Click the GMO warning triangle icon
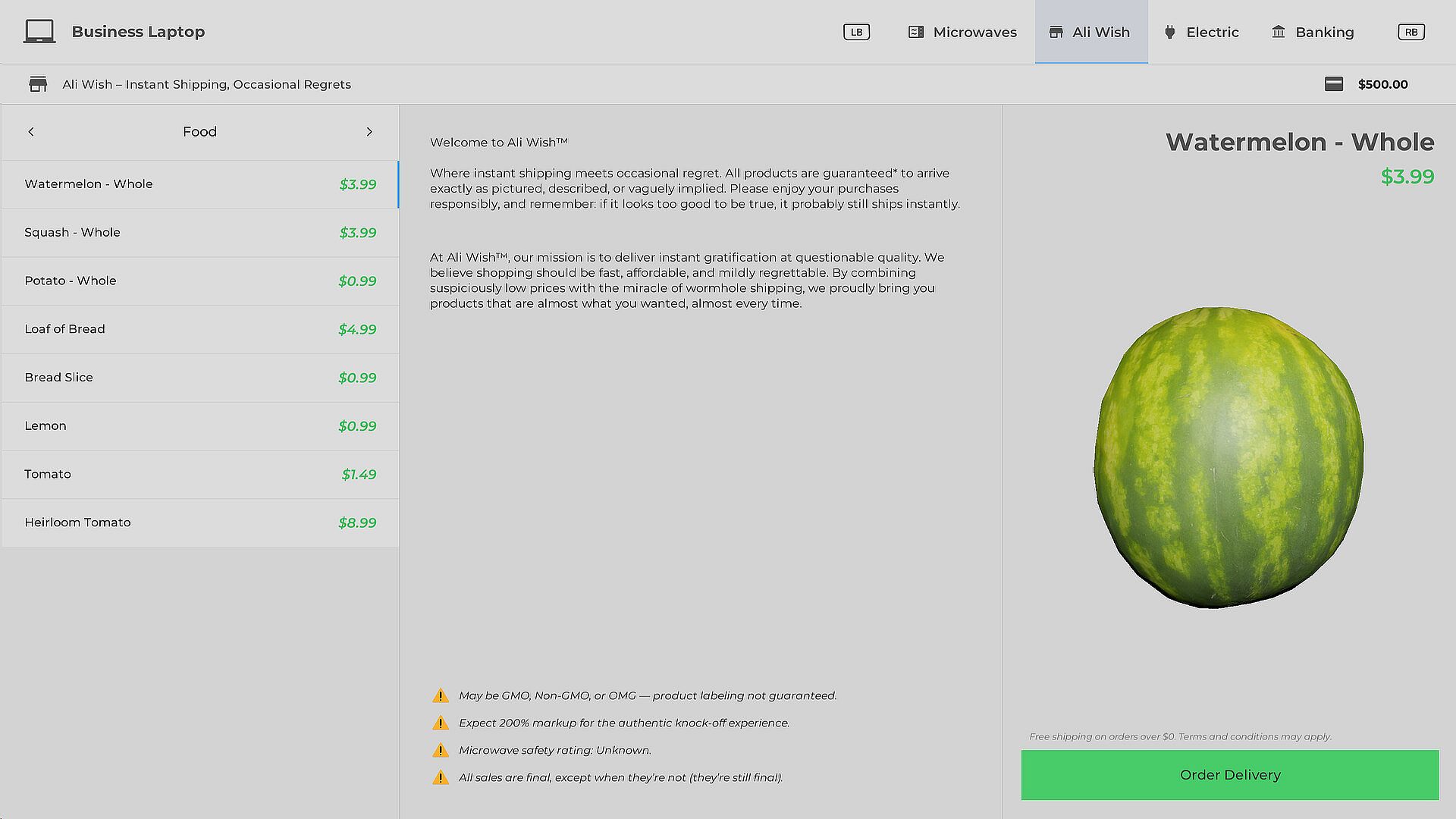This screenshot has width=1456, height=819. point(441,696)
